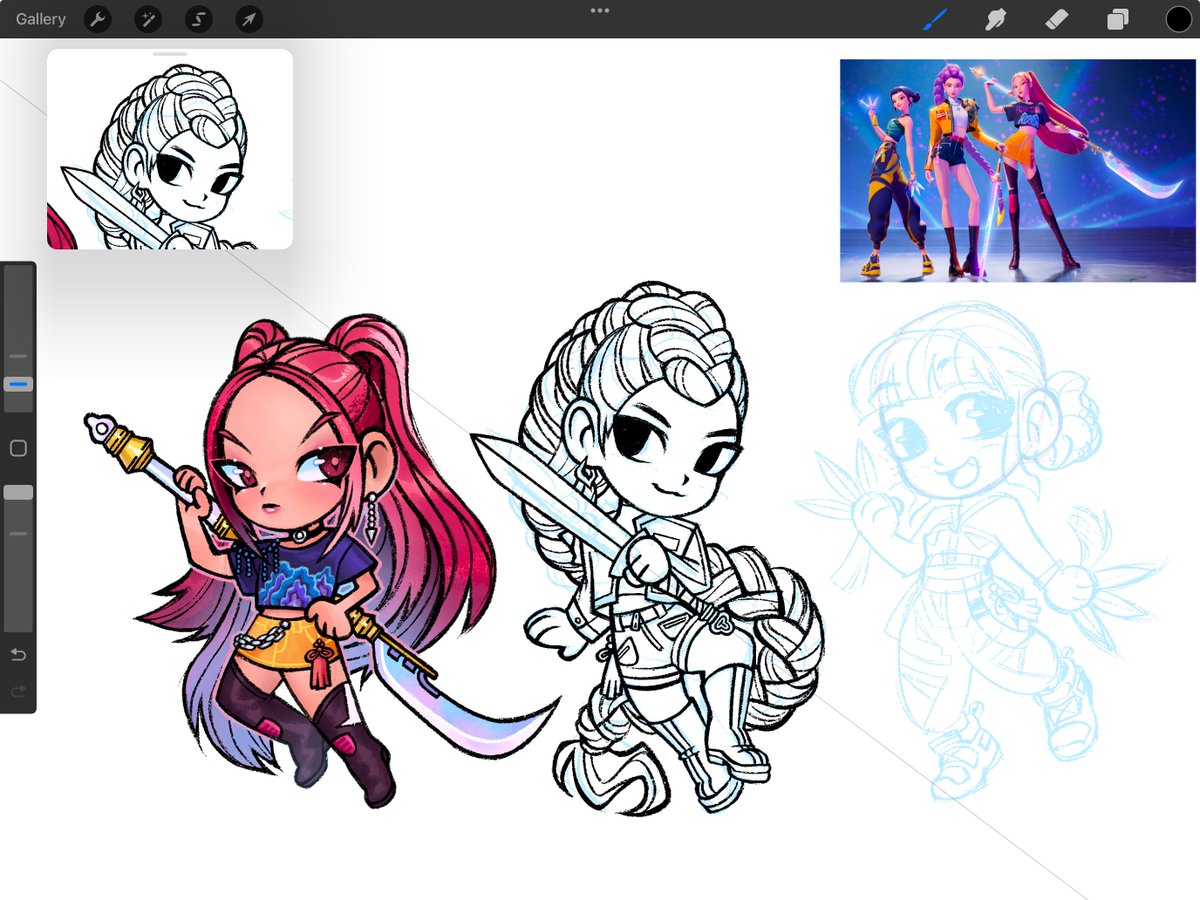Undo the last action
The image size is (1200, 900).
click(x=18, y=655)
